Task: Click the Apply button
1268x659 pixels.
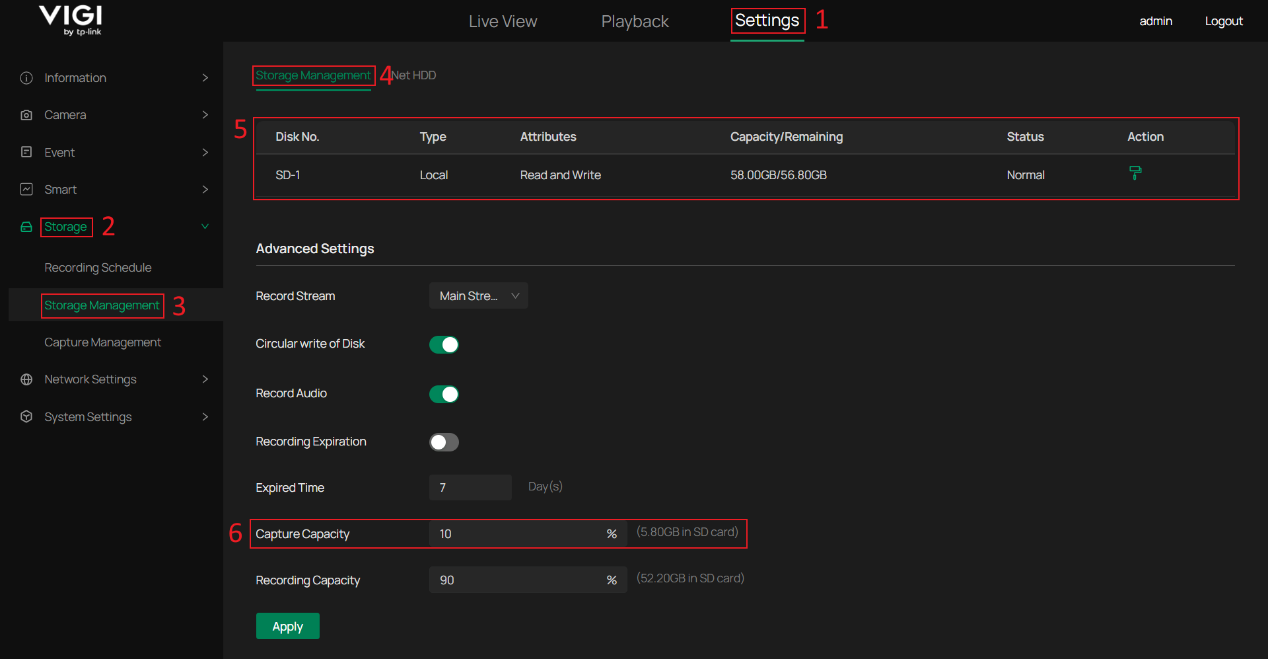Action: [287, 625]
